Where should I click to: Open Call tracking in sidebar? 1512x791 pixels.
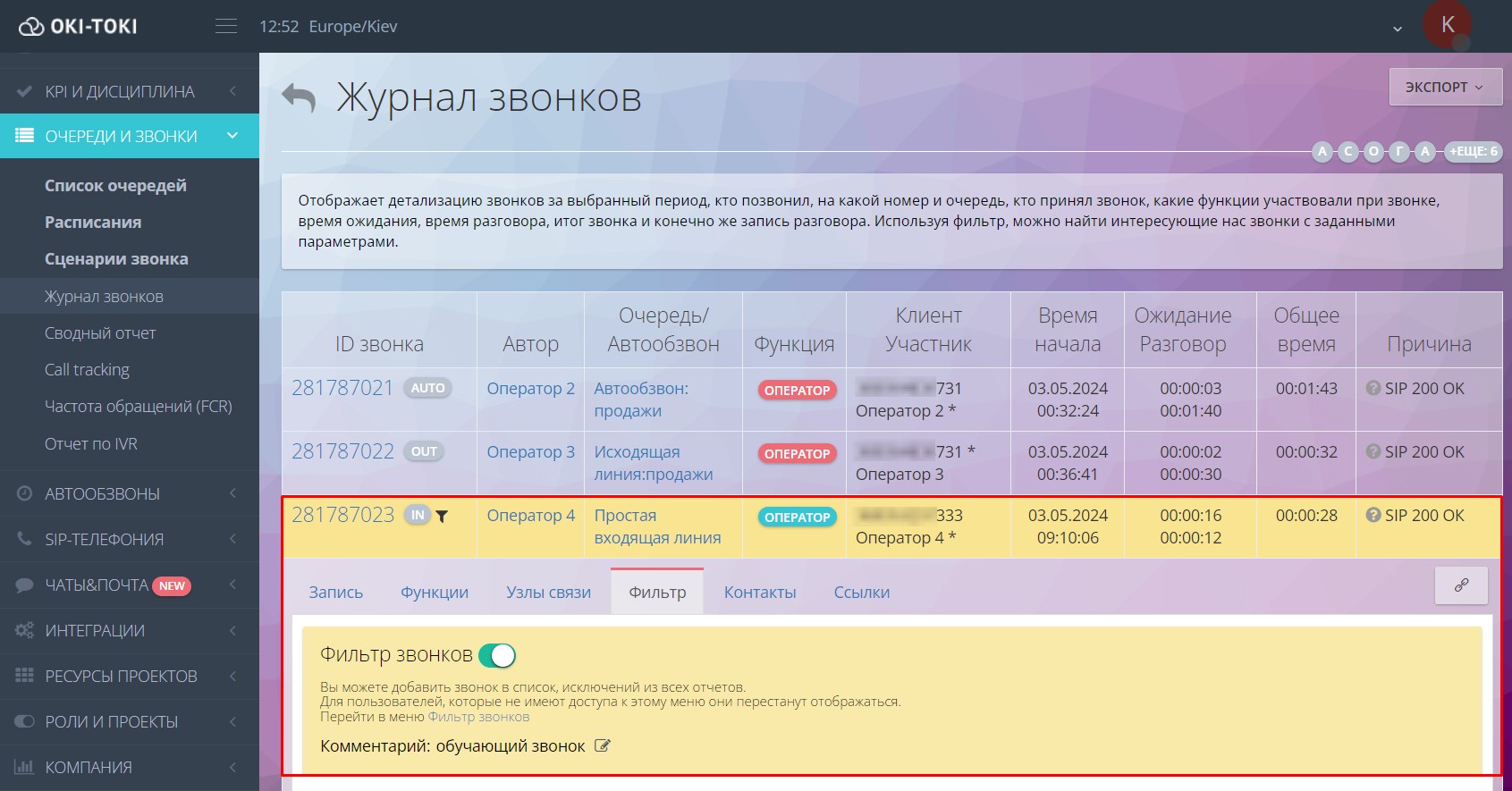coord(87,369)
